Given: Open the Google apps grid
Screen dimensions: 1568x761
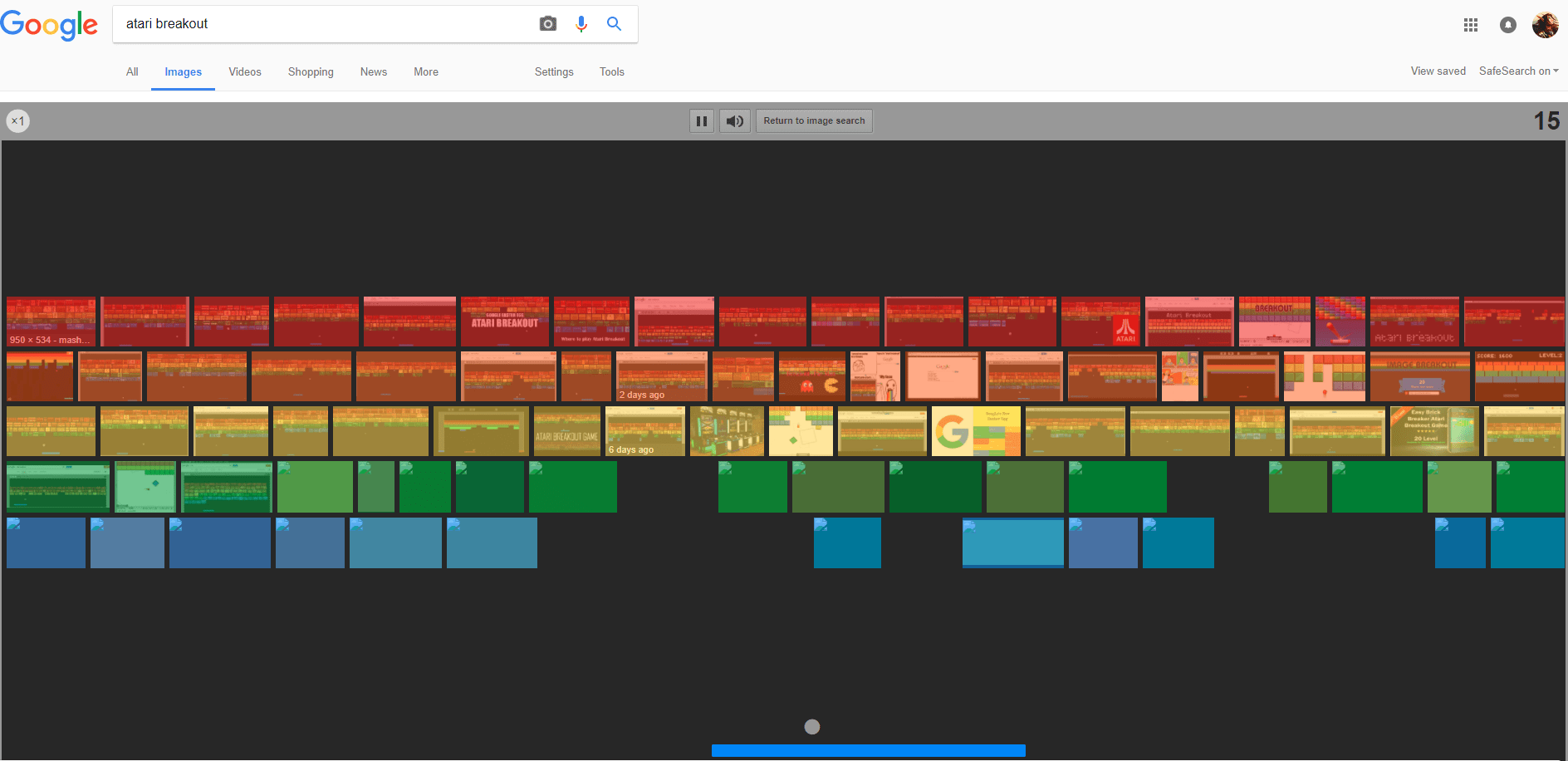Looking at the screenshot, I should tap(1471, 25).
